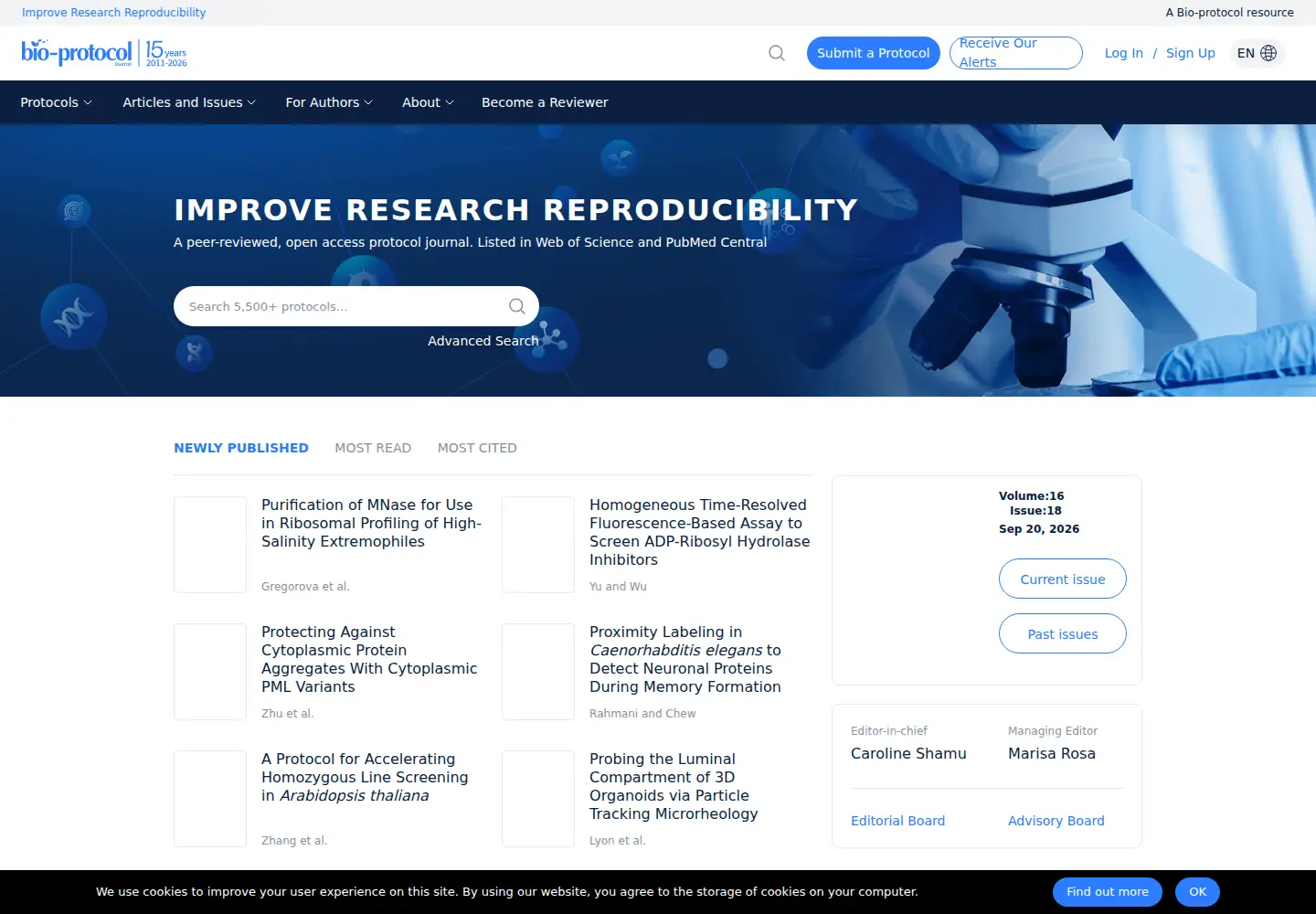Click author text Zhu et al.
Viewport: 1316px width, 914px height.
tap(288, 714)
